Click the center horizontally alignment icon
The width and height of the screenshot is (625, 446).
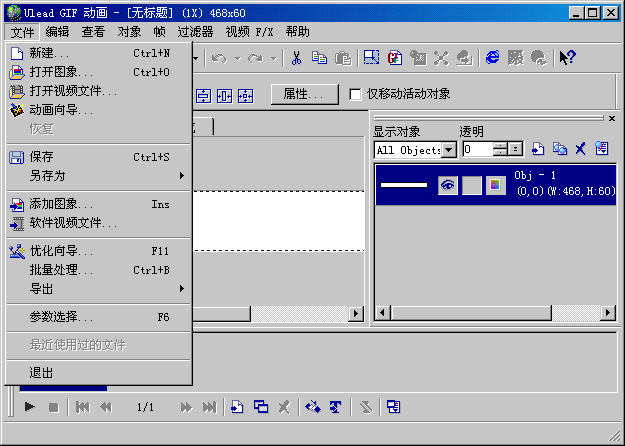click(x=224, y=96)
